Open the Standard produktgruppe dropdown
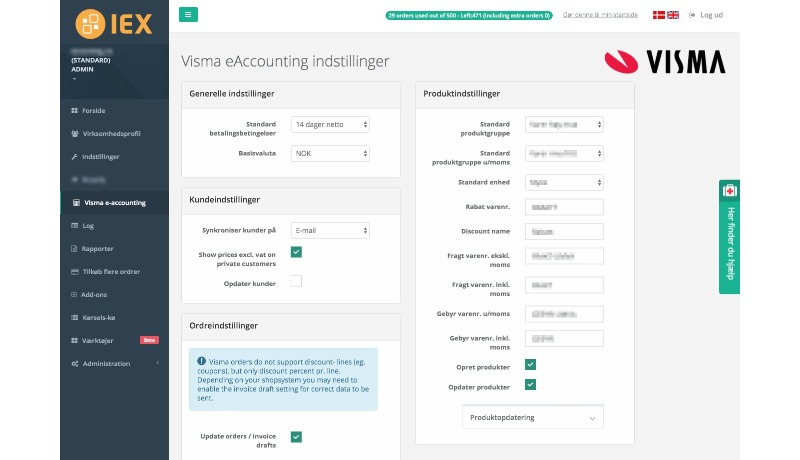This screenshot has height=460, width=800. [564, 124]
